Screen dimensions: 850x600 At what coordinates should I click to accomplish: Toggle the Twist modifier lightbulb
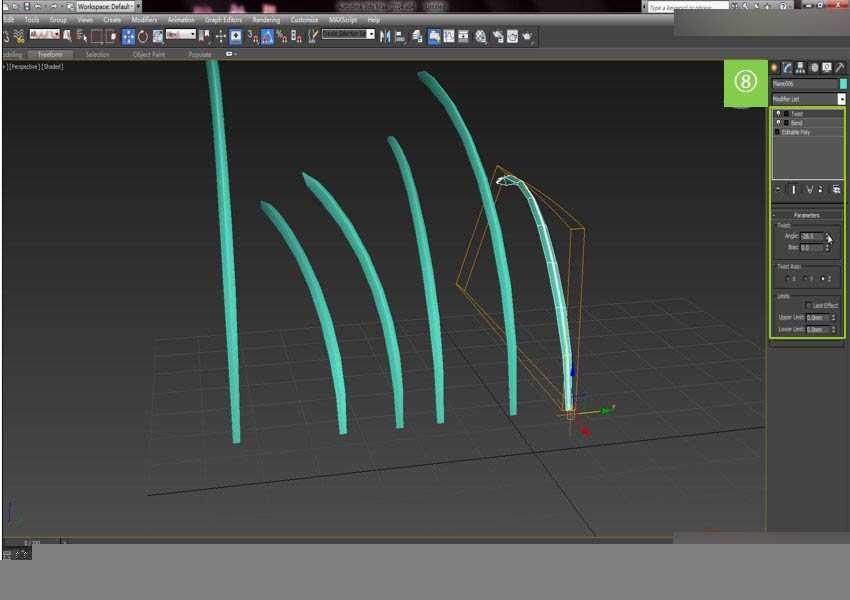click(x=779, y=114)
